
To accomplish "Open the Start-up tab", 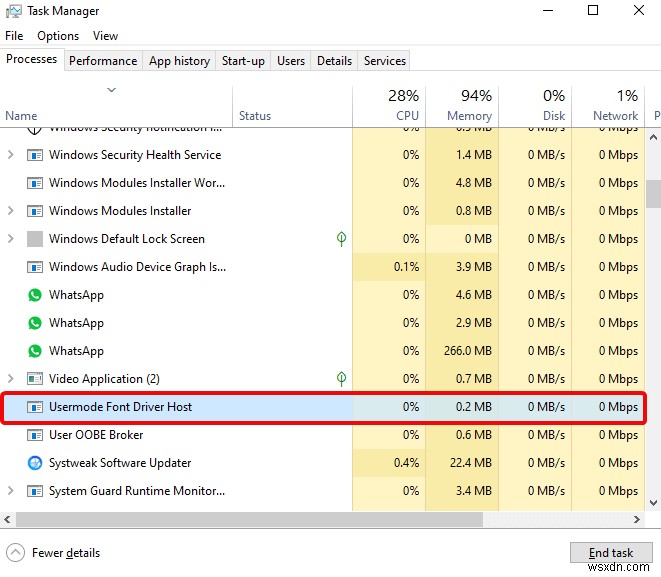I will 243,61.
